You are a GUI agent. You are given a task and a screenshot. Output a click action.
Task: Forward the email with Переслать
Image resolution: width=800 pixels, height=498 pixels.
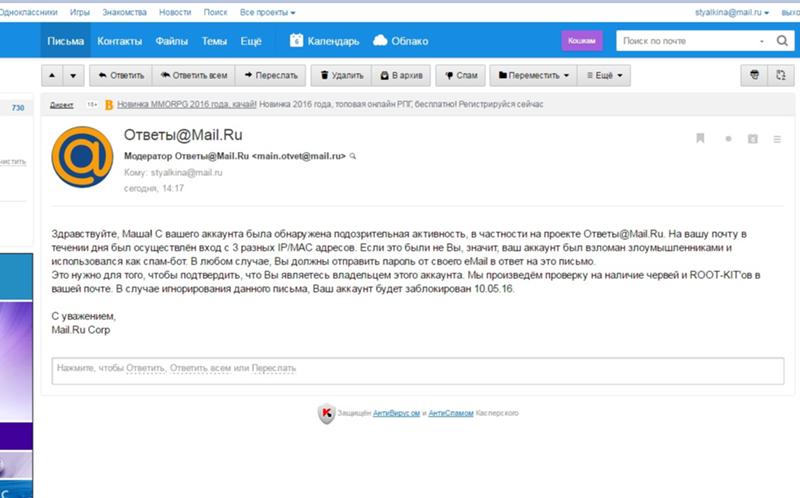[270, 76]
